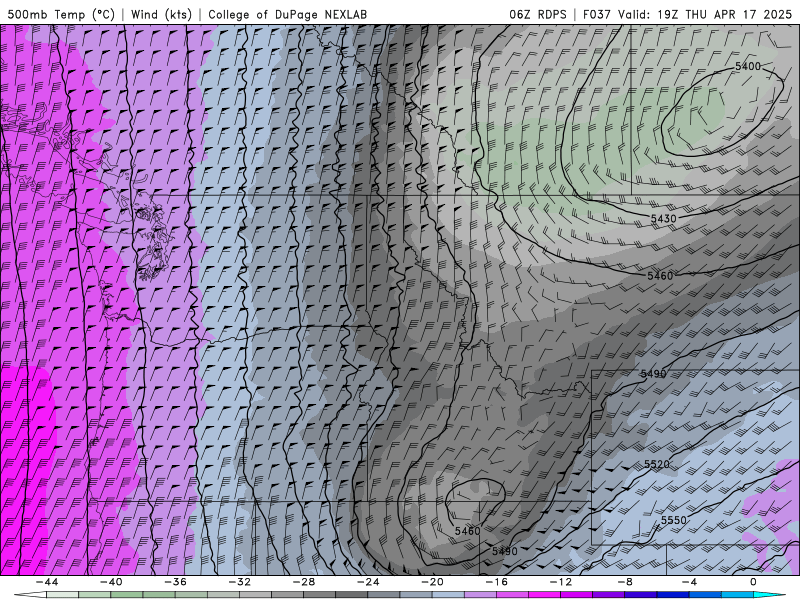
Task: Click the -4 colorbar tick label
Action: pos(689,582)
